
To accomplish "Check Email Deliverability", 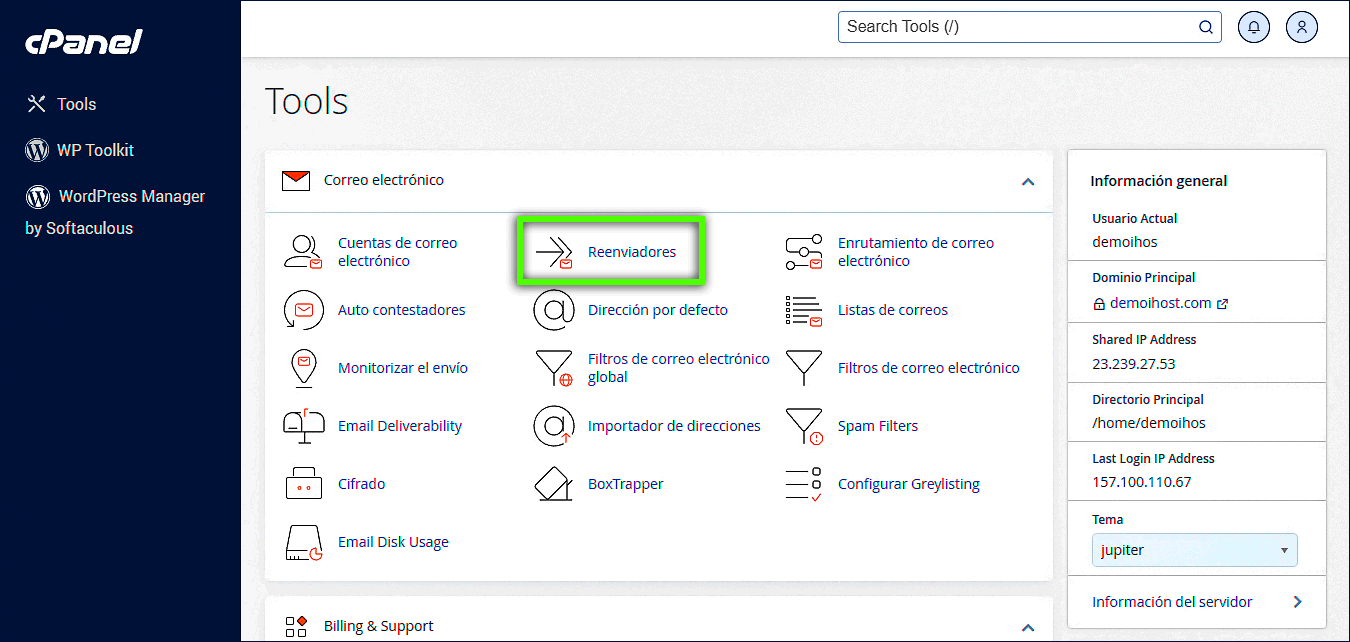I will coord(400,425).
